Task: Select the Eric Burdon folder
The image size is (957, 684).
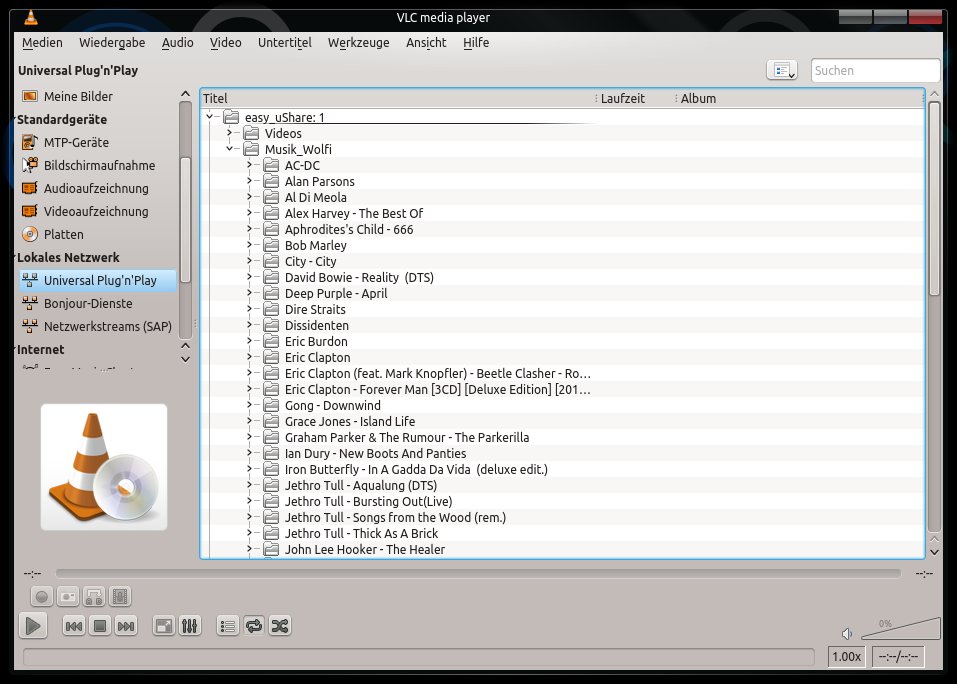Action: point(316,342)
